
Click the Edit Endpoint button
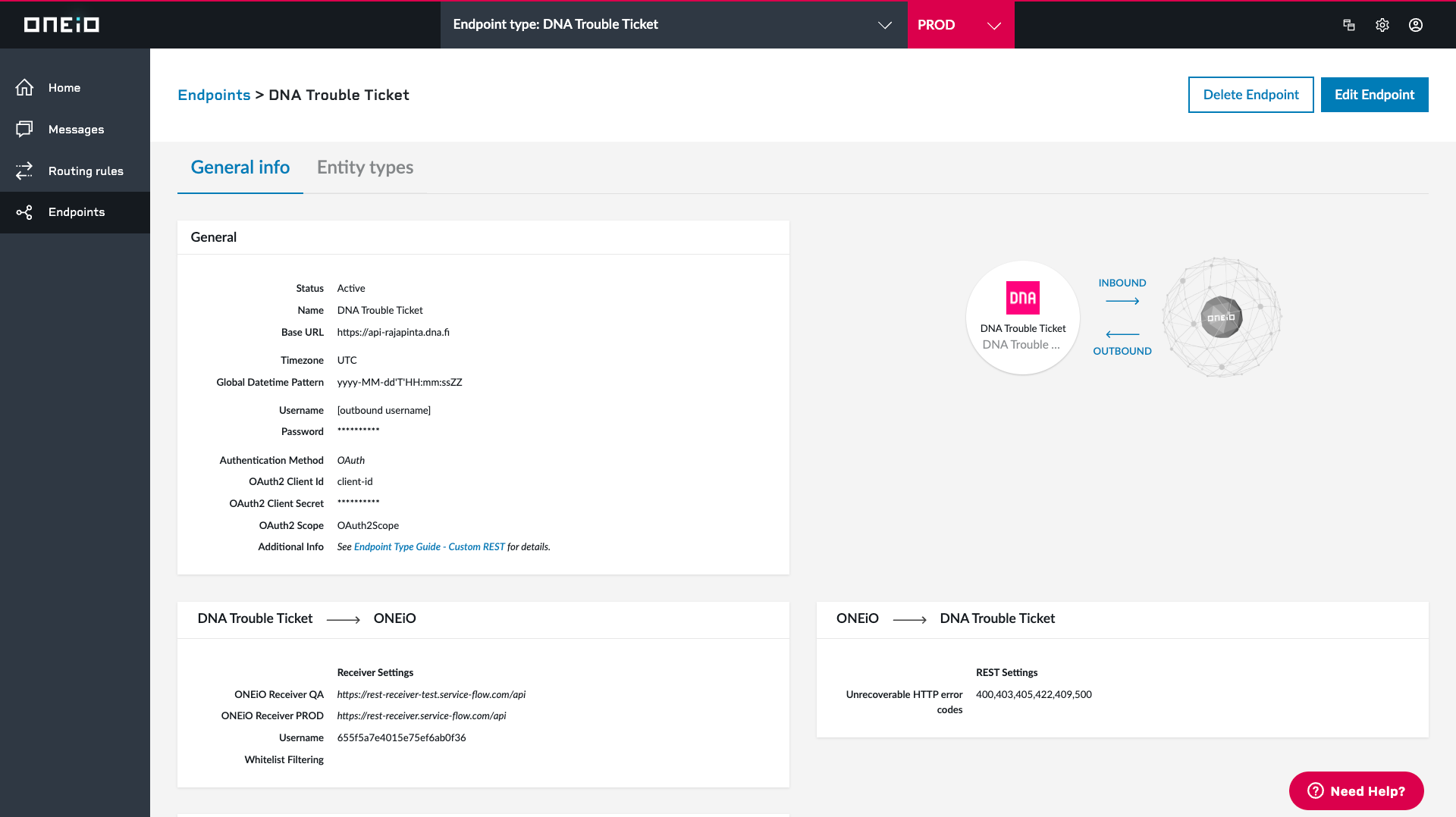pos(1375,95)
